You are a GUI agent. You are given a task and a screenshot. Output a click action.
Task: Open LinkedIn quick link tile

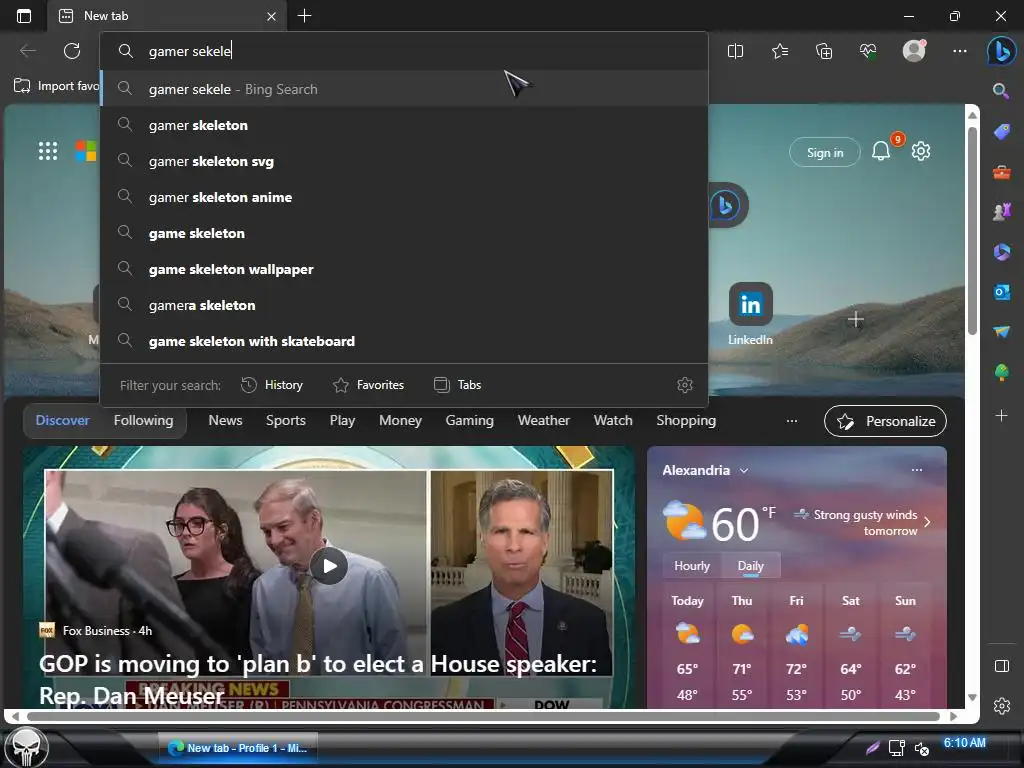(750, 314)
